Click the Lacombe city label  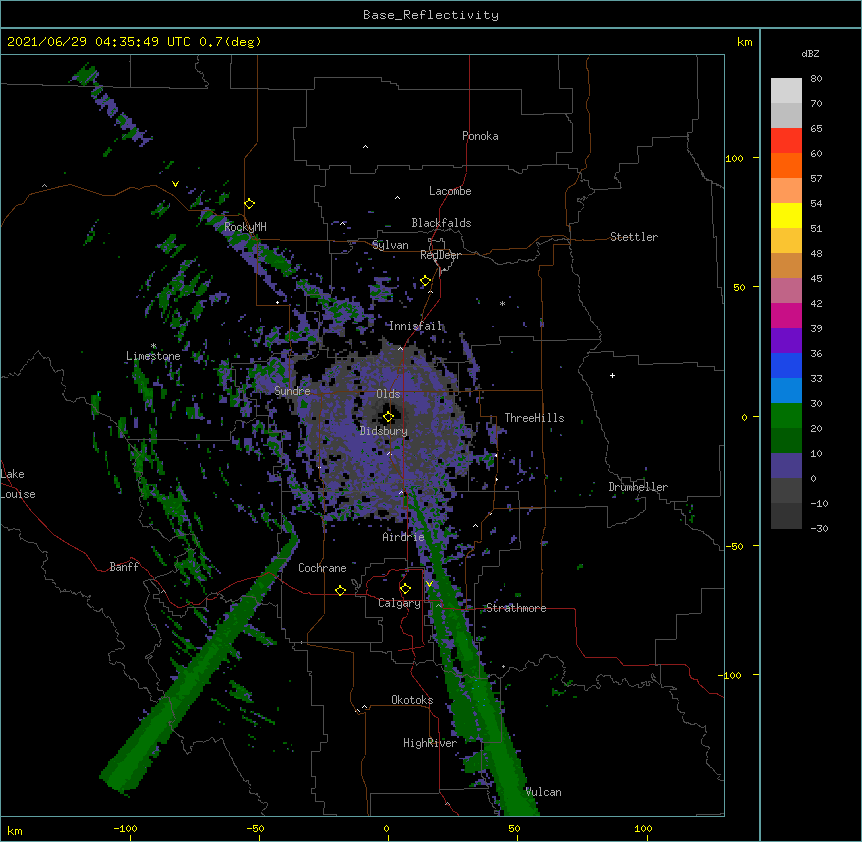450,191
